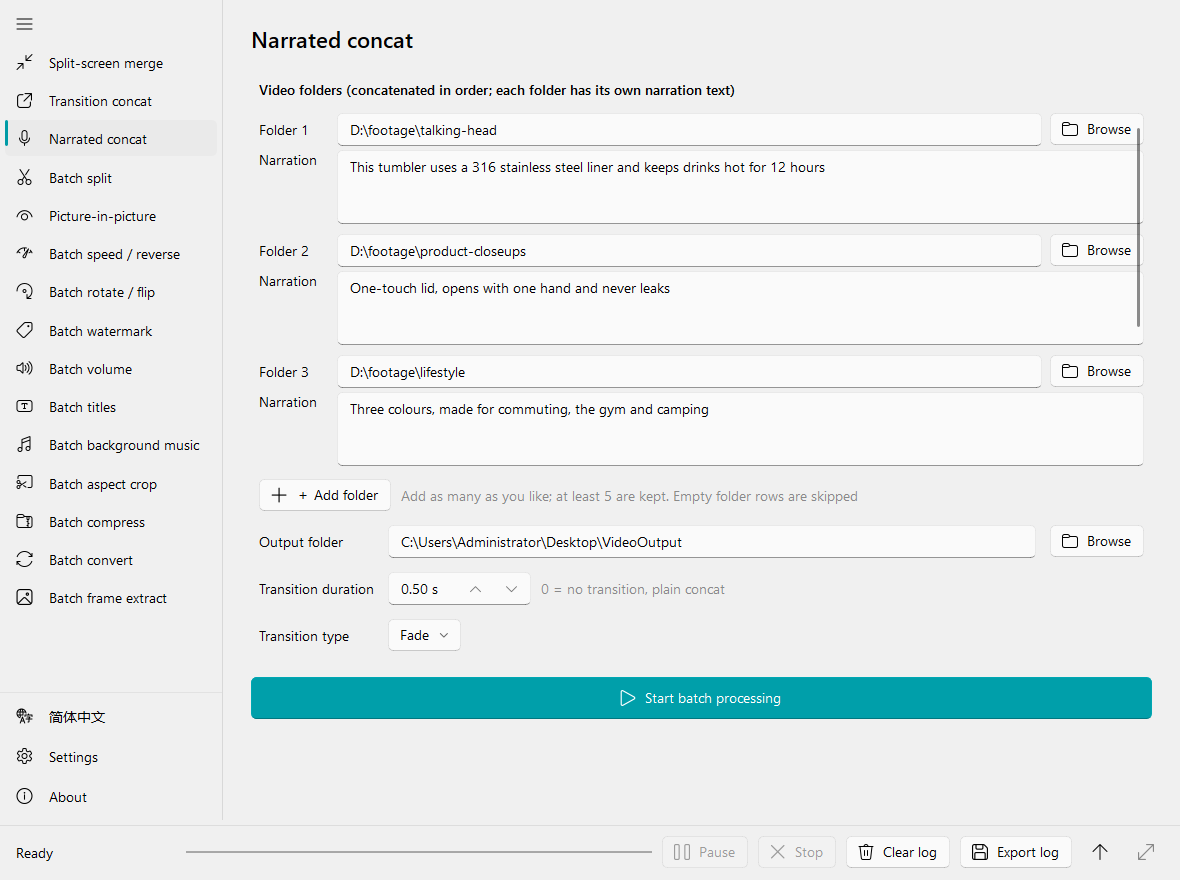Browse for Folder 2 path
Viewport: 1180px width, 880px height.
(1096, 251)
